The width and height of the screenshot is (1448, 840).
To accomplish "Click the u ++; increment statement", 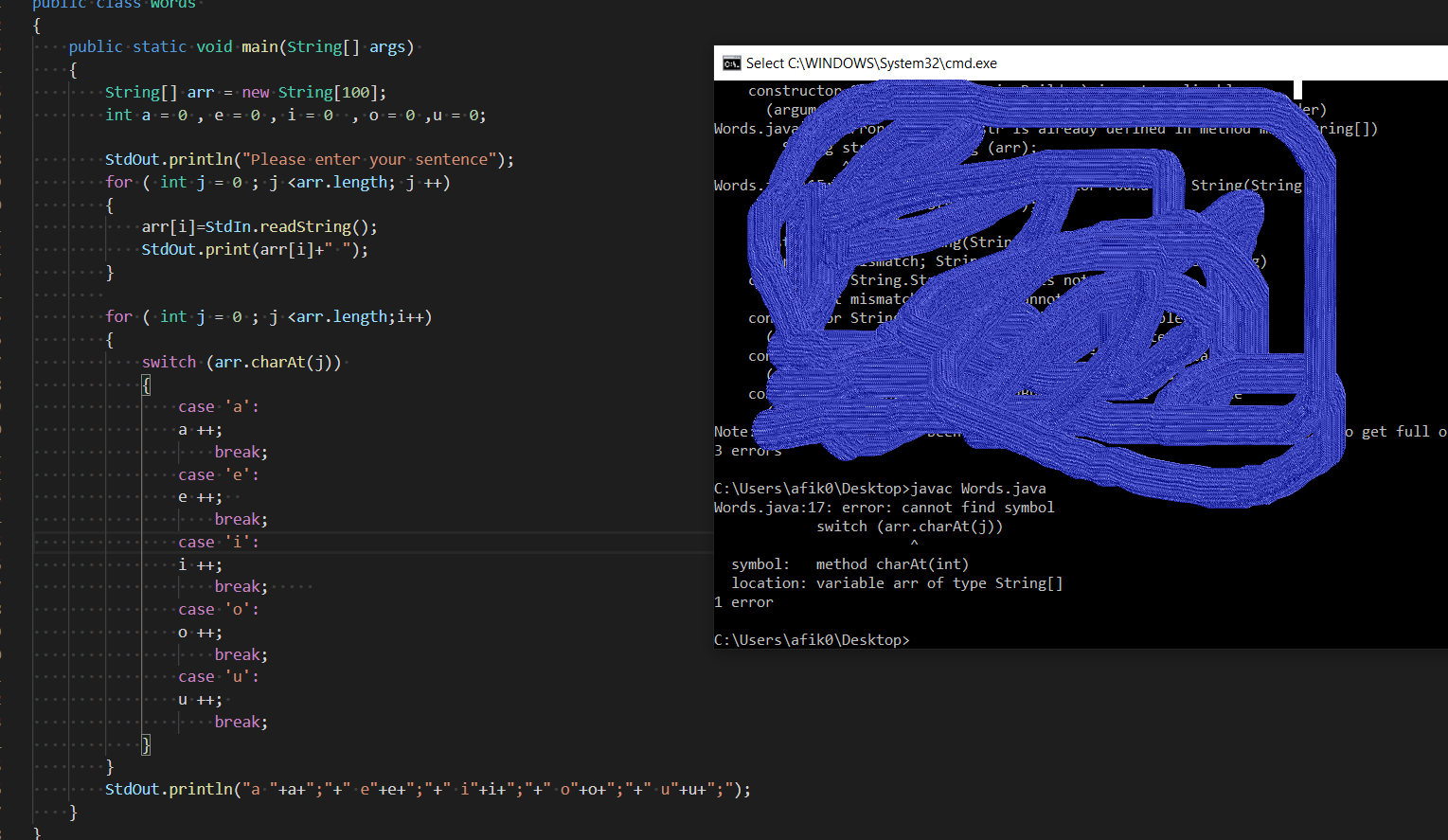I will [x=200, y=700].
